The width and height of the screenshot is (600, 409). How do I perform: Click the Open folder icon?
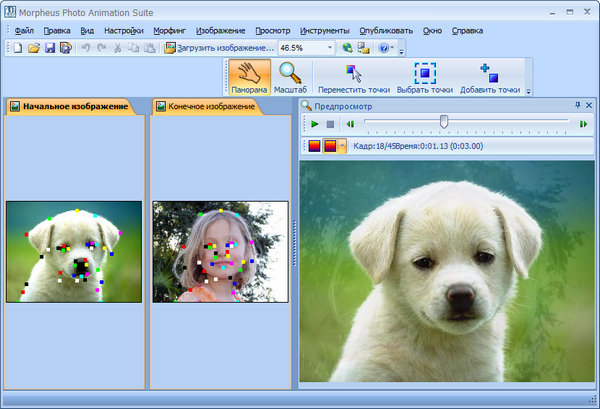[x=34, y=48]
